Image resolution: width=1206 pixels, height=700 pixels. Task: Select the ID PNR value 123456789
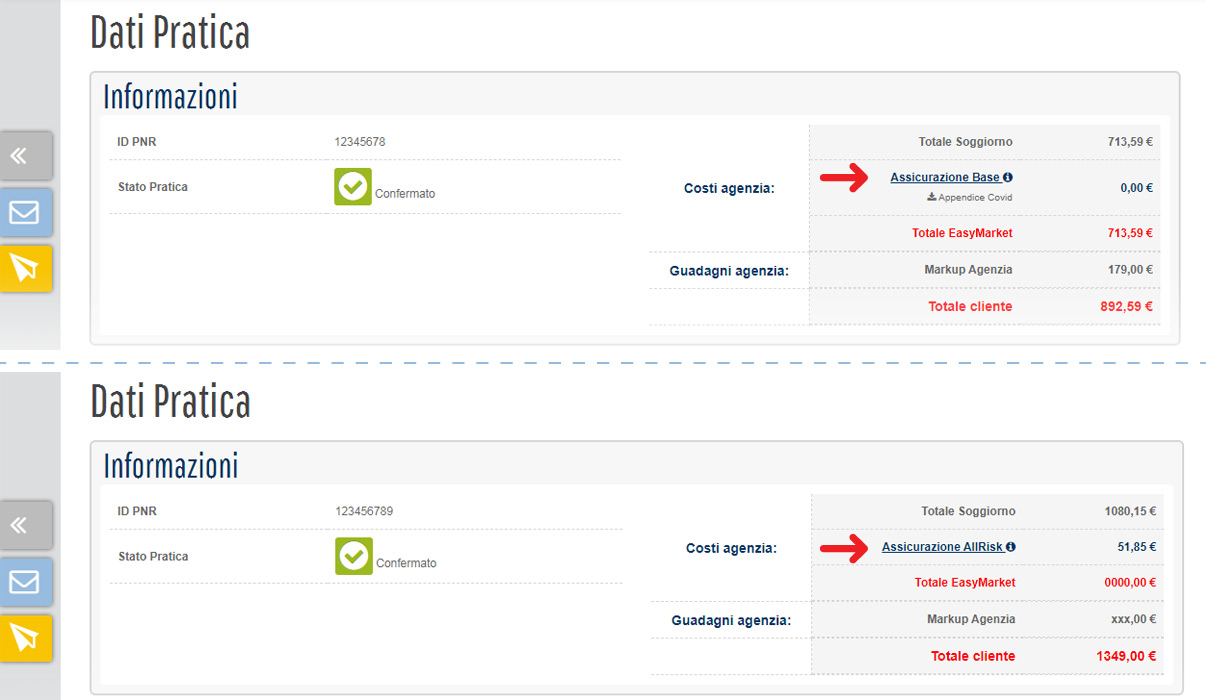(364, 511)
